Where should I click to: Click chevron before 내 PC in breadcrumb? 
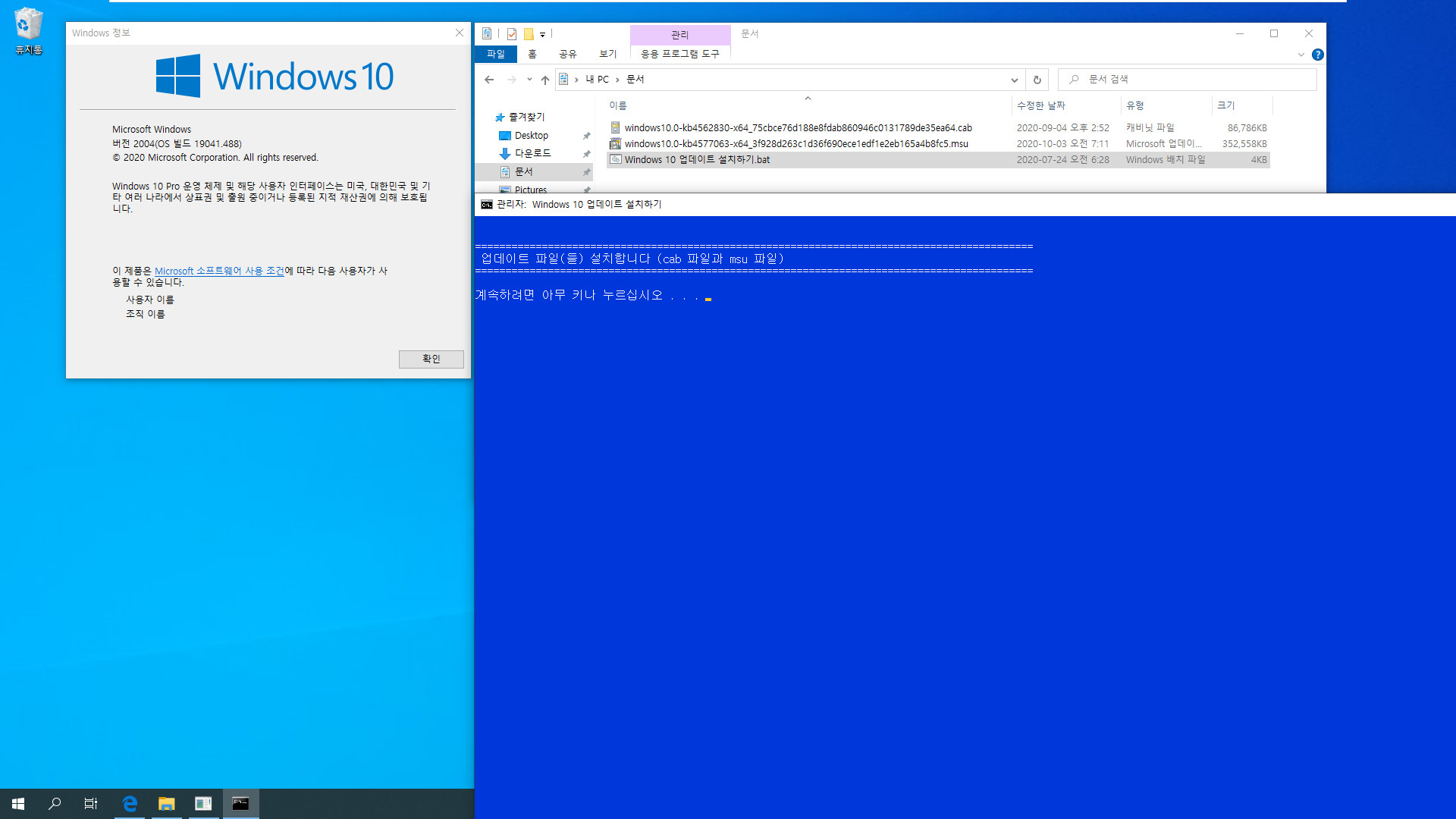tap(576, 80)
